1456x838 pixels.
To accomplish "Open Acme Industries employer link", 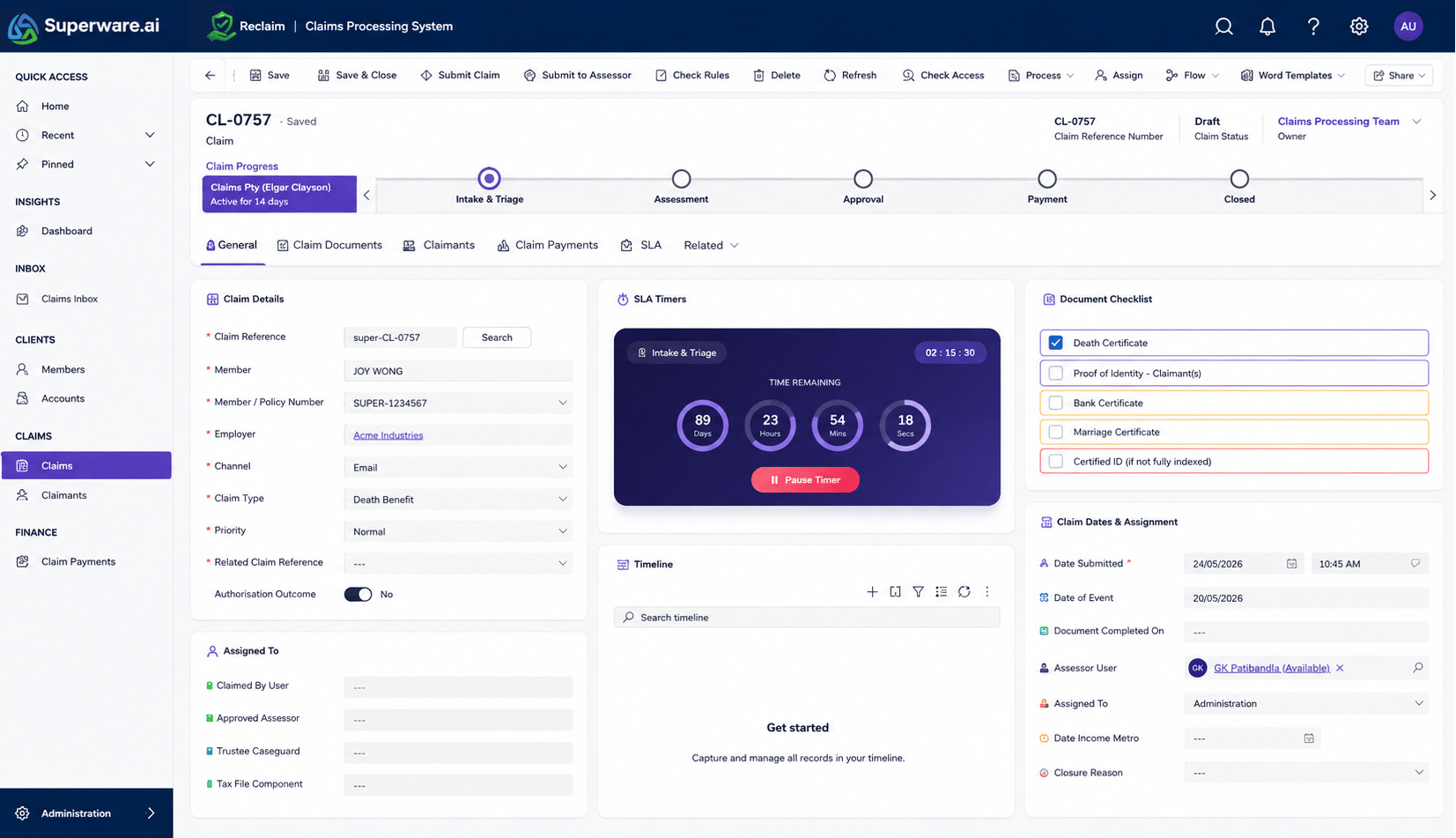I will (x=388, y=435).
